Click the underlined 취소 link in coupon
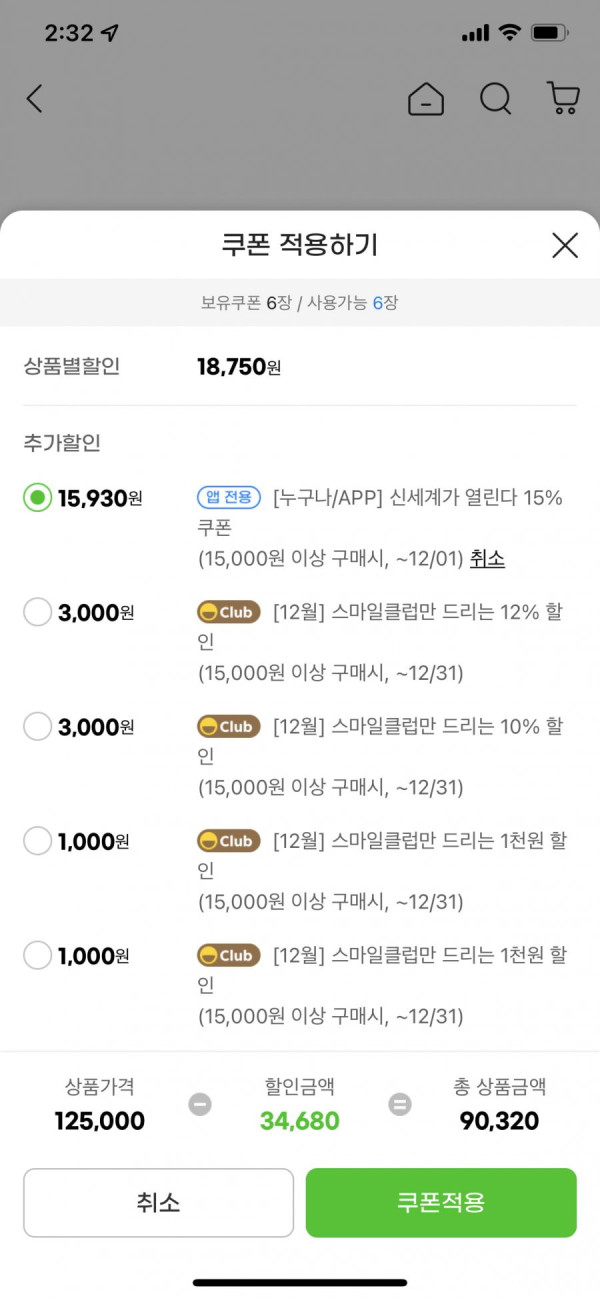This screenshot has height=1298, width=600. (x=487, y=559)
